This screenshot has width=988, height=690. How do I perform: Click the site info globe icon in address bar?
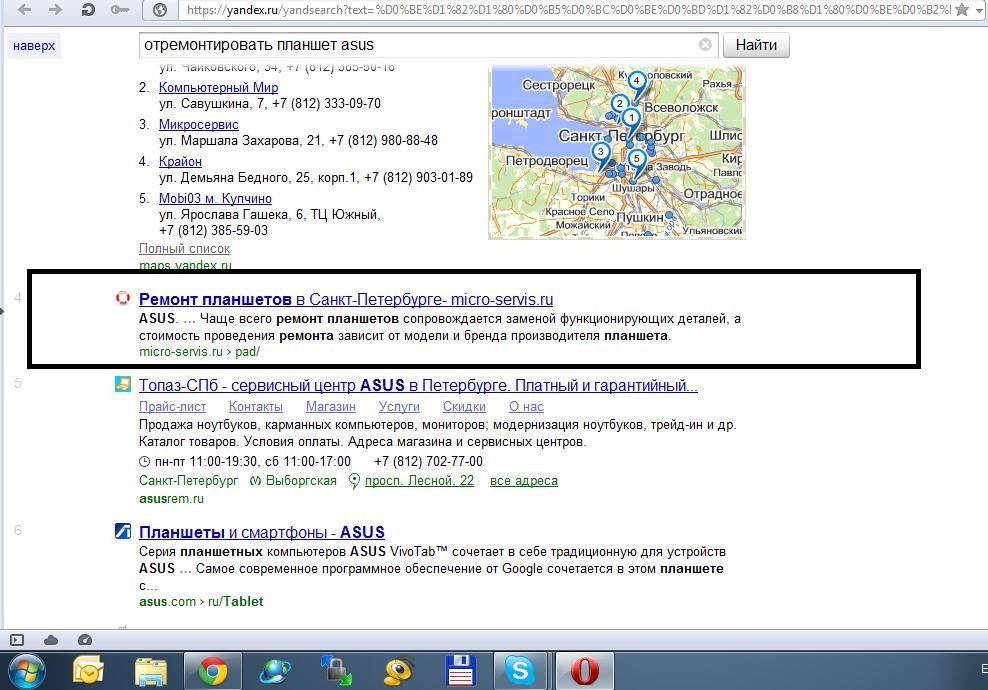click(160, 9)
